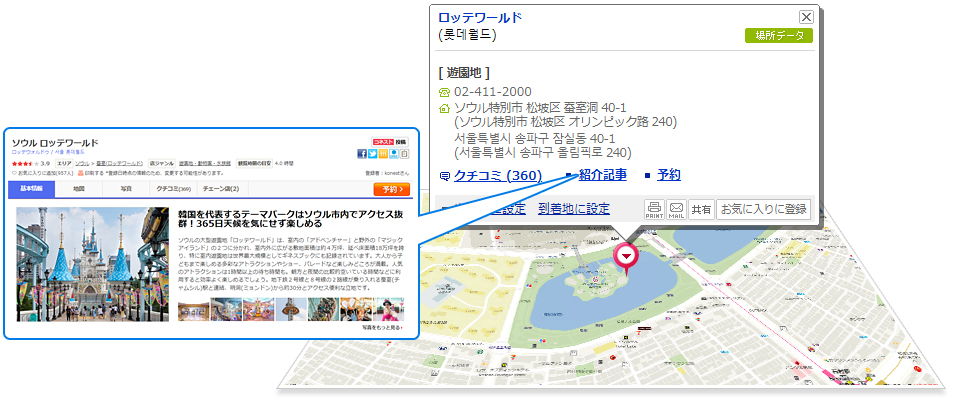The width and height of the screenshot is (954, 400).
Task: Open the 予約 link in the map popup
Action: 669,175
